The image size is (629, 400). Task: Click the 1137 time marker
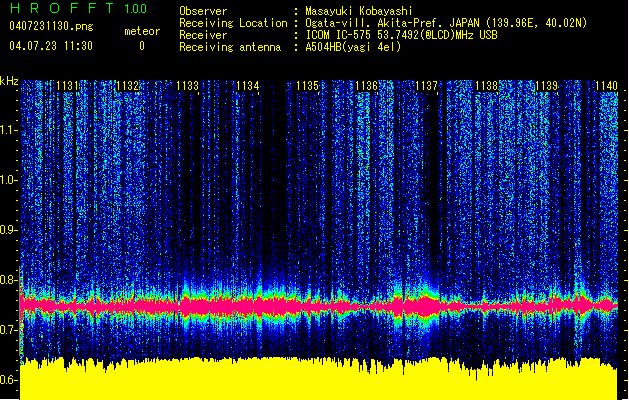(426, 86)
